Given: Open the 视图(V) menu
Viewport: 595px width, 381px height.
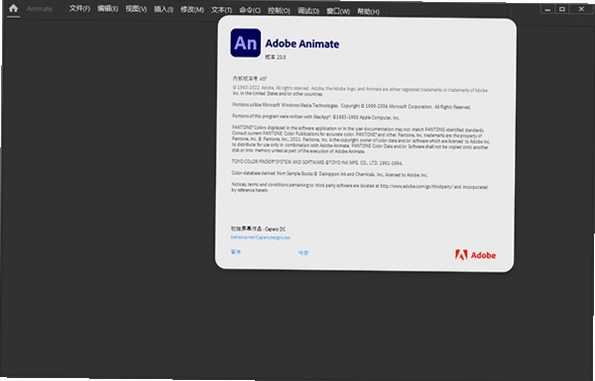Looking at the screenshot, I should click(x=136, y=9).
